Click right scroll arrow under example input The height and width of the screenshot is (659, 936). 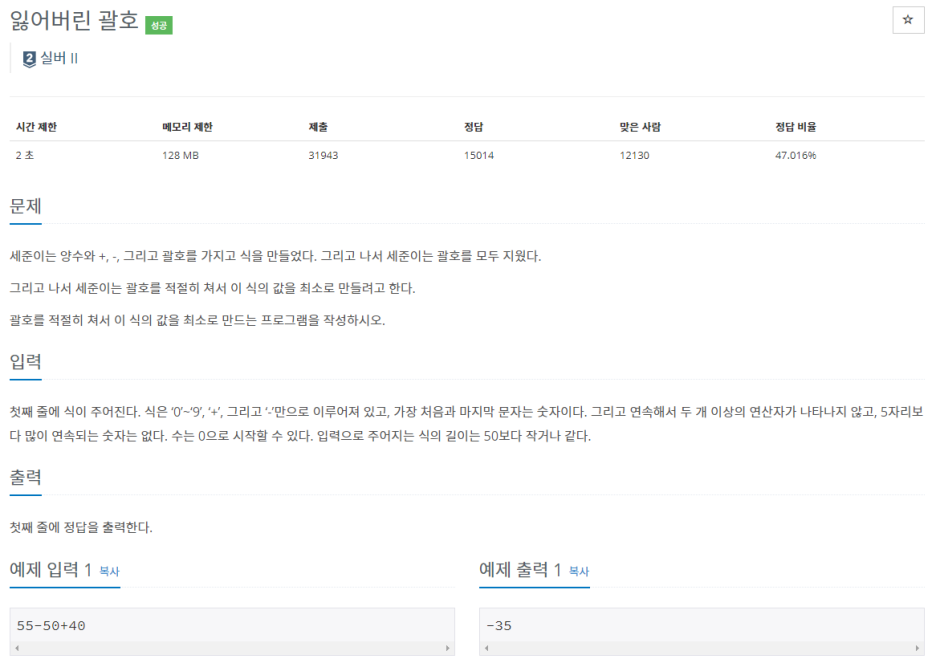(x=448, y=648)
